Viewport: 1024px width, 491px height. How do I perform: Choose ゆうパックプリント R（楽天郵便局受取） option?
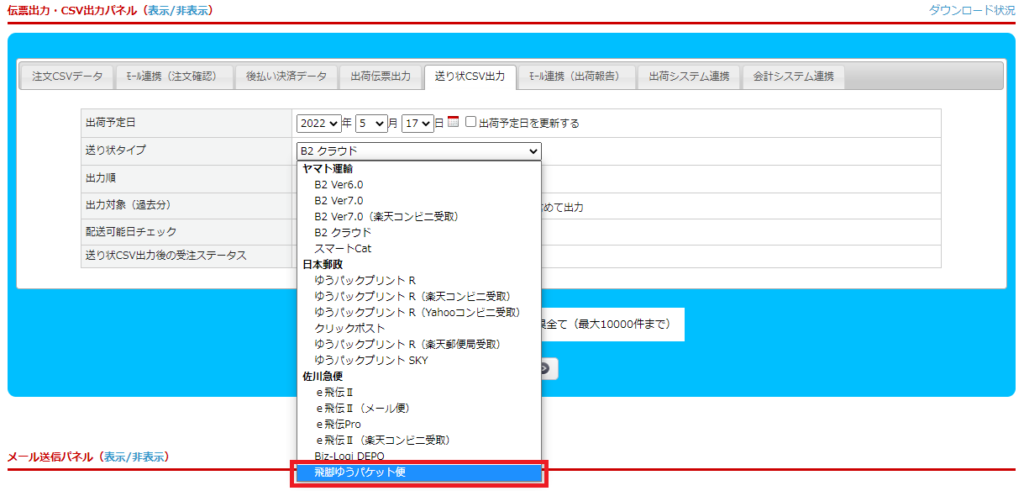click(x=419, y=343)
